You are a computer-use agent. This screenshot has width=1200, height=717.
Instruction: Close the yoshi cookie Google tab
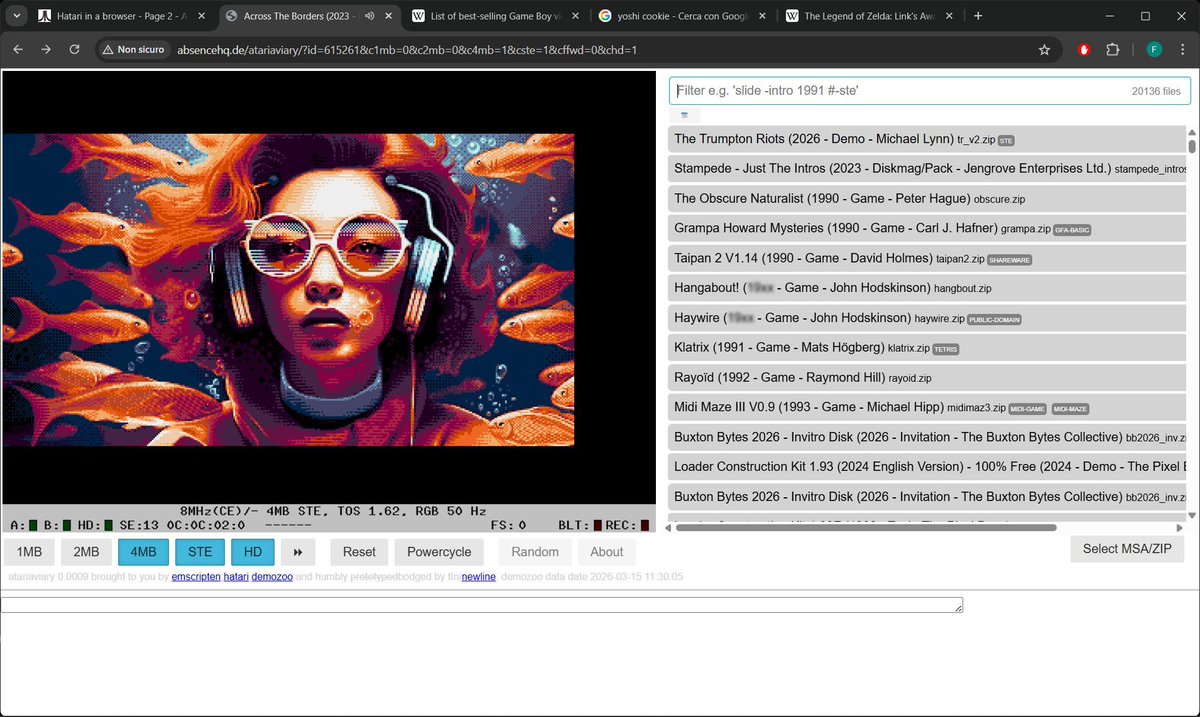763,16
